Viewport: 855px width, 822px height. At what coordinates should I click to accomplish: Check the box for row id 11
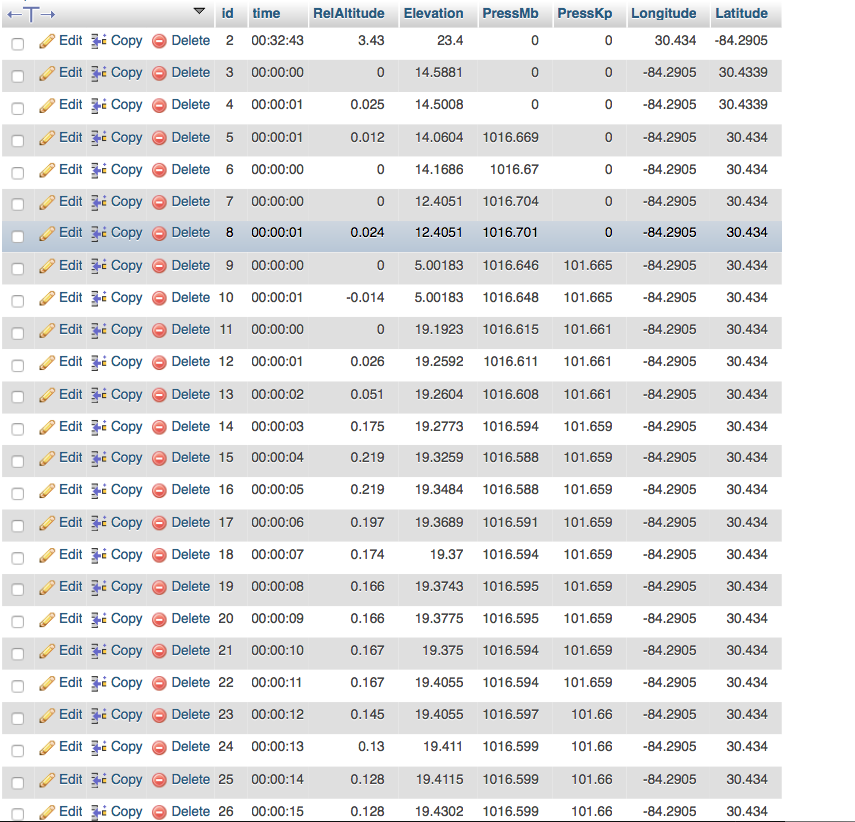click(x=18, y=333)
